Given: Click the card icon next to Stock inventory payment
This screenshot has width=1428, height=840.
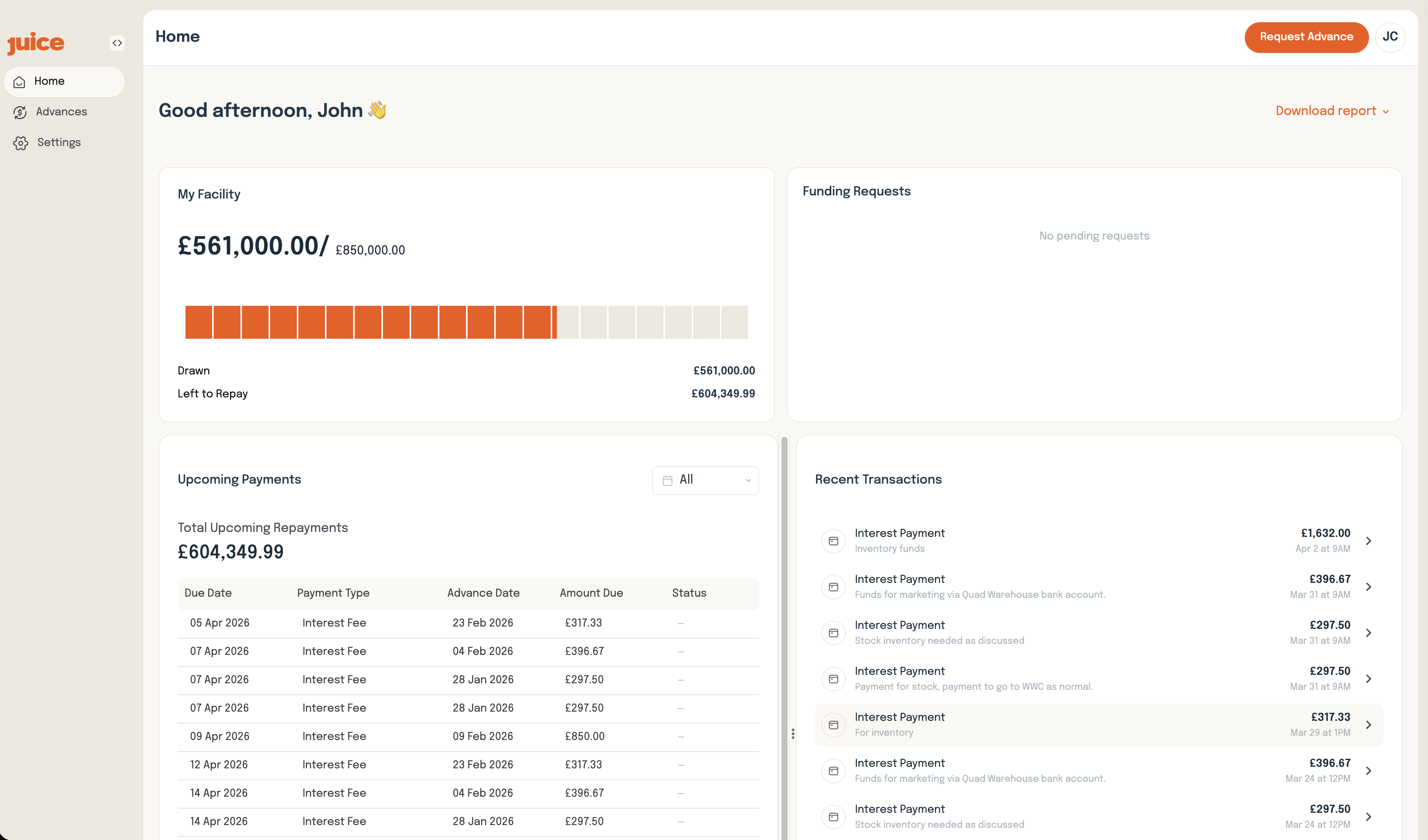Looking at the screenshot, I should pyautogui.click(x=833, y=633).
